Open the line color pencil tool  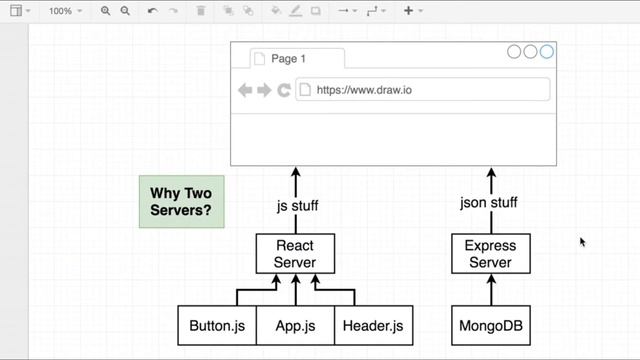pos(296,11)
